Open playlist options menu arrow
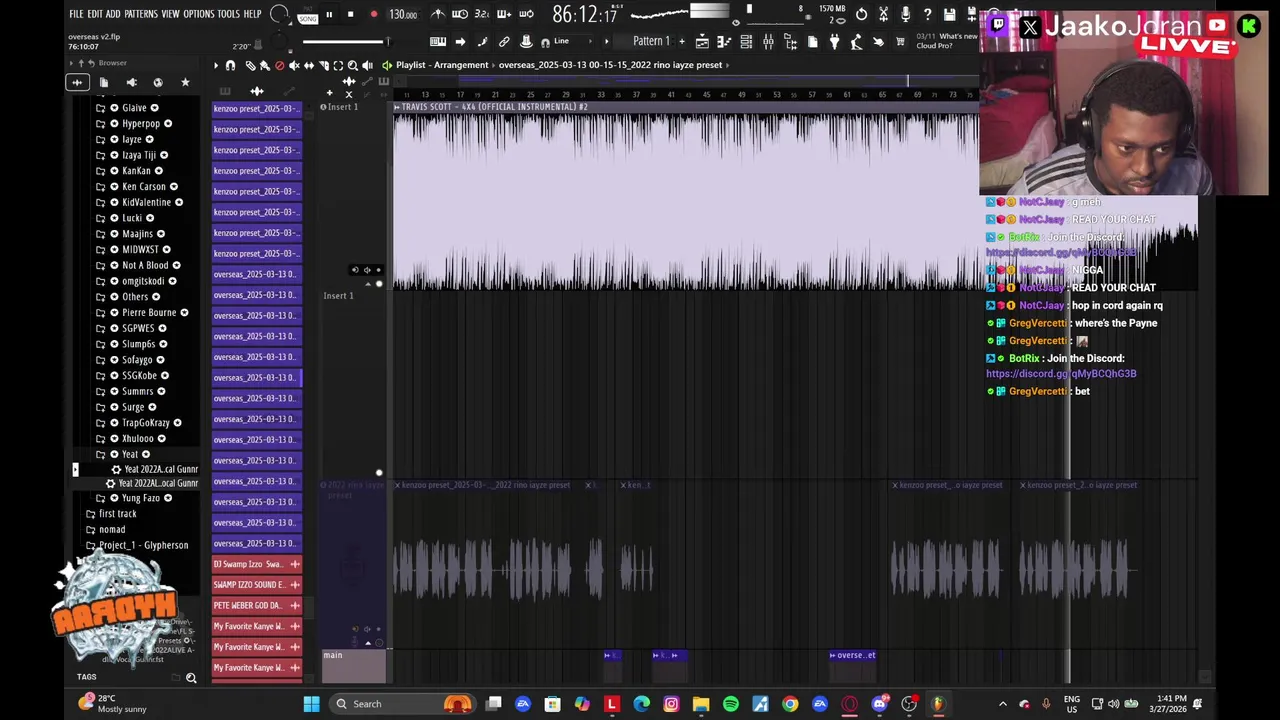 215,65
